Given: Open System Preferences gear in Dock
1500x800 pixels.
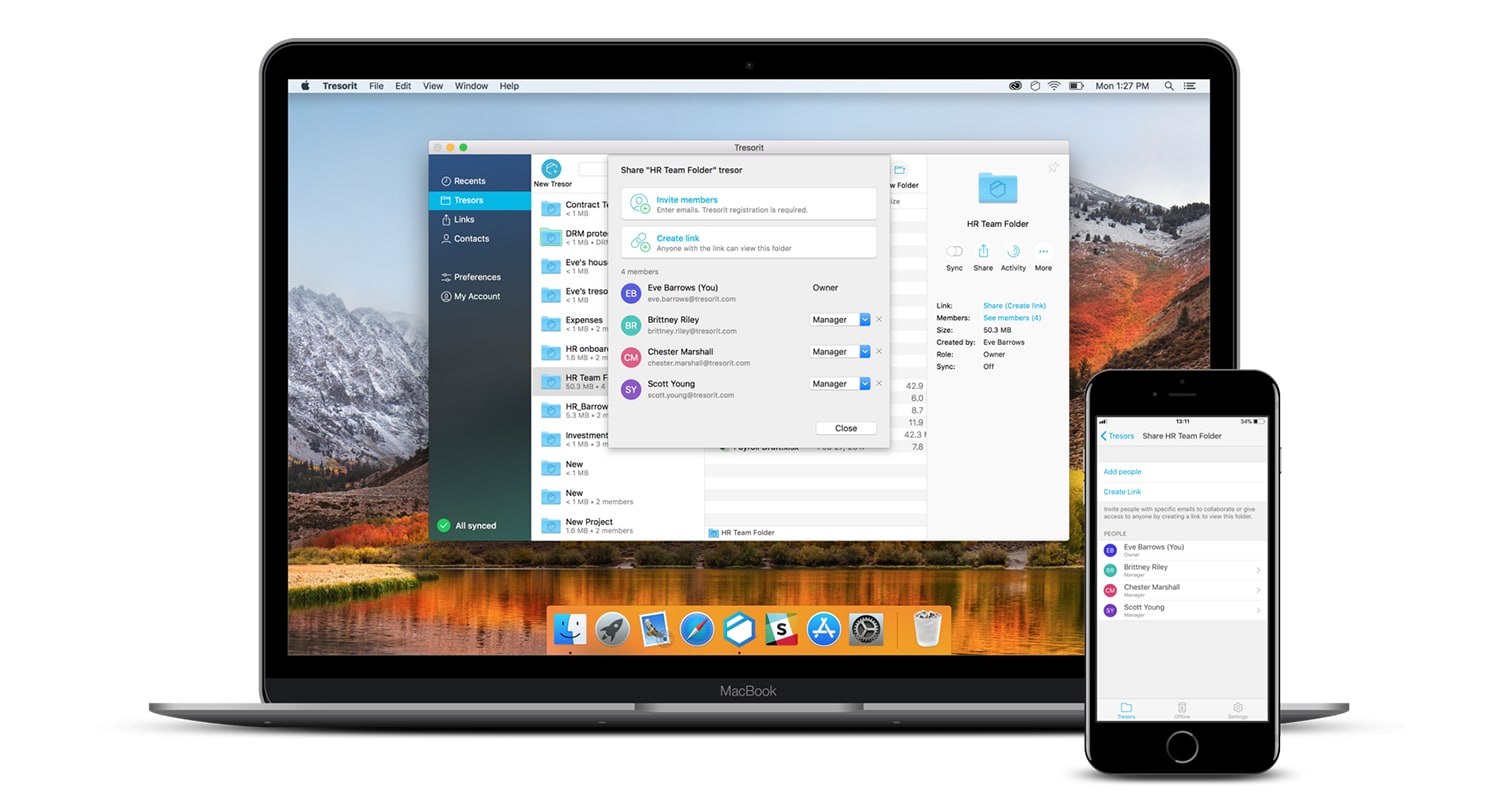Looking at the screenshot, I should click(865, 630).
